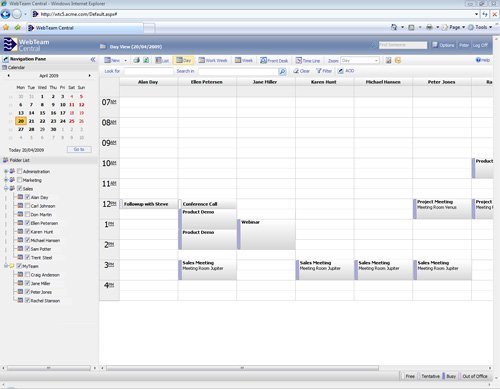Click the MyTeam folder icon
The width and height of the screenshot is (500, 389).
click(12, 266)
